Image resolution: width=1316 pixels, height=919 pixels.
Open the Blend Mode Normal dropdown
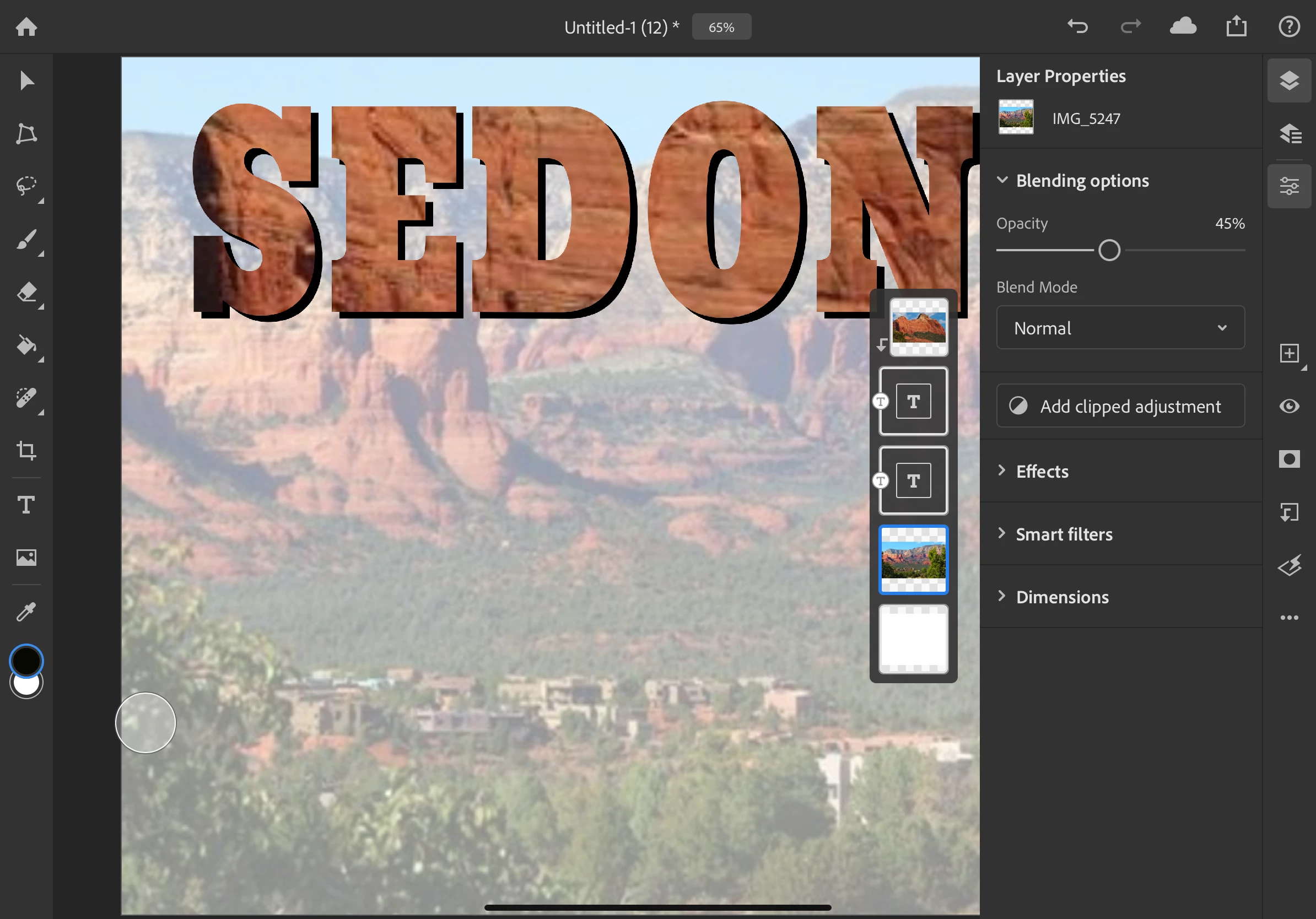tap(1120, 328)
